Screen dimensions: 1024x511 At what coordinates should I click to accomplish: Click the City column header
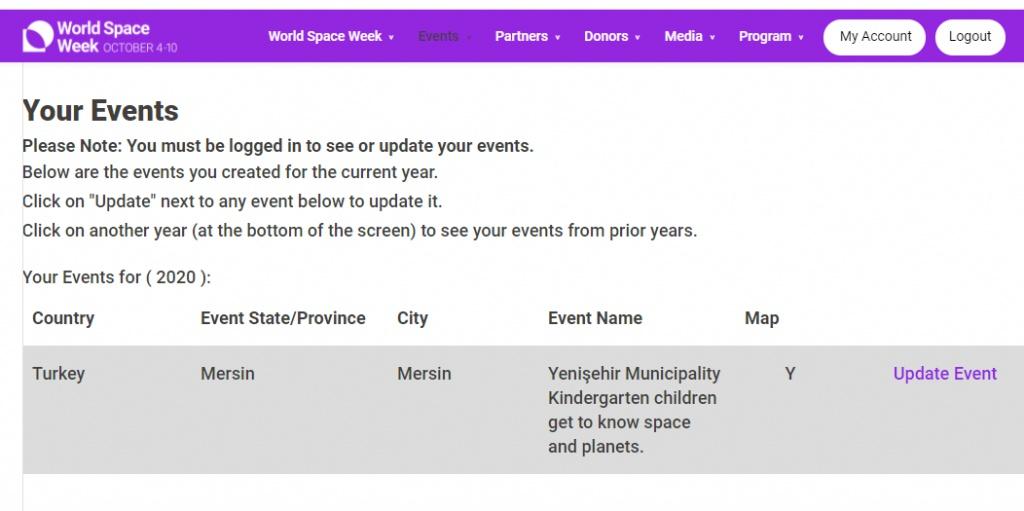pyautogui.click(x=412, y=319)
